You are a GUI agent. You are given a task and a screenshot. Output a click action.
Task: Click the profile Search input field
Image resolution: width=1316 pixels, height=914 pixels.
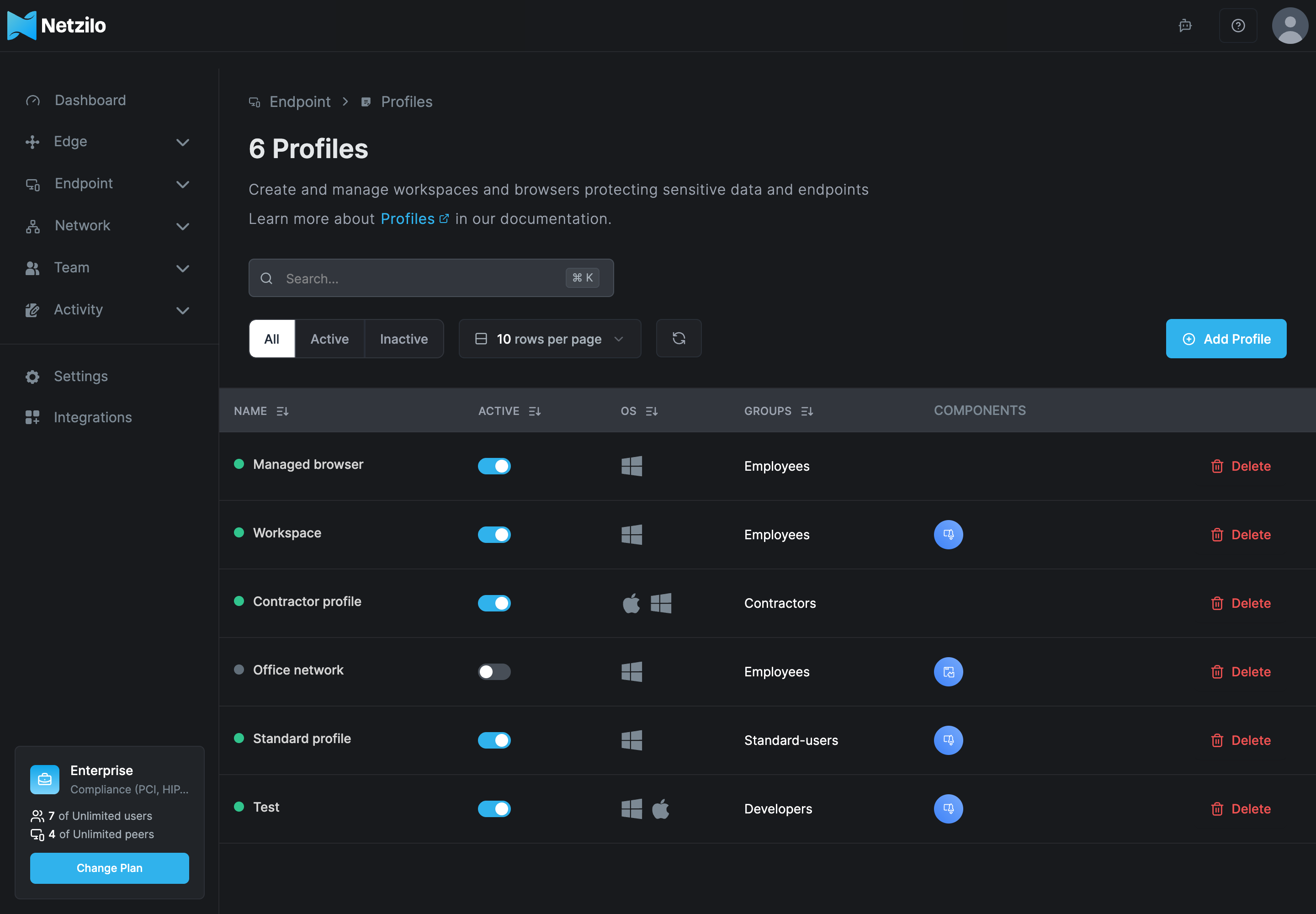click(430, 278)
